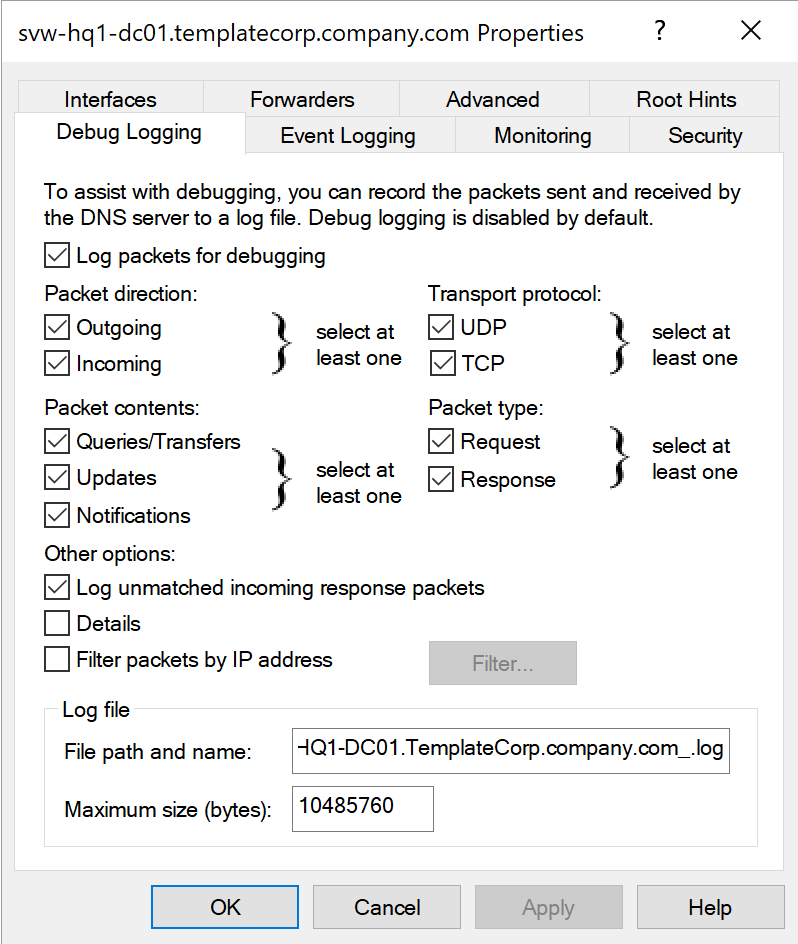Toggle the Queries/Transfers checkbox
Image resolution: width=798 pixels, height=944 pixels.
[57, 441]
